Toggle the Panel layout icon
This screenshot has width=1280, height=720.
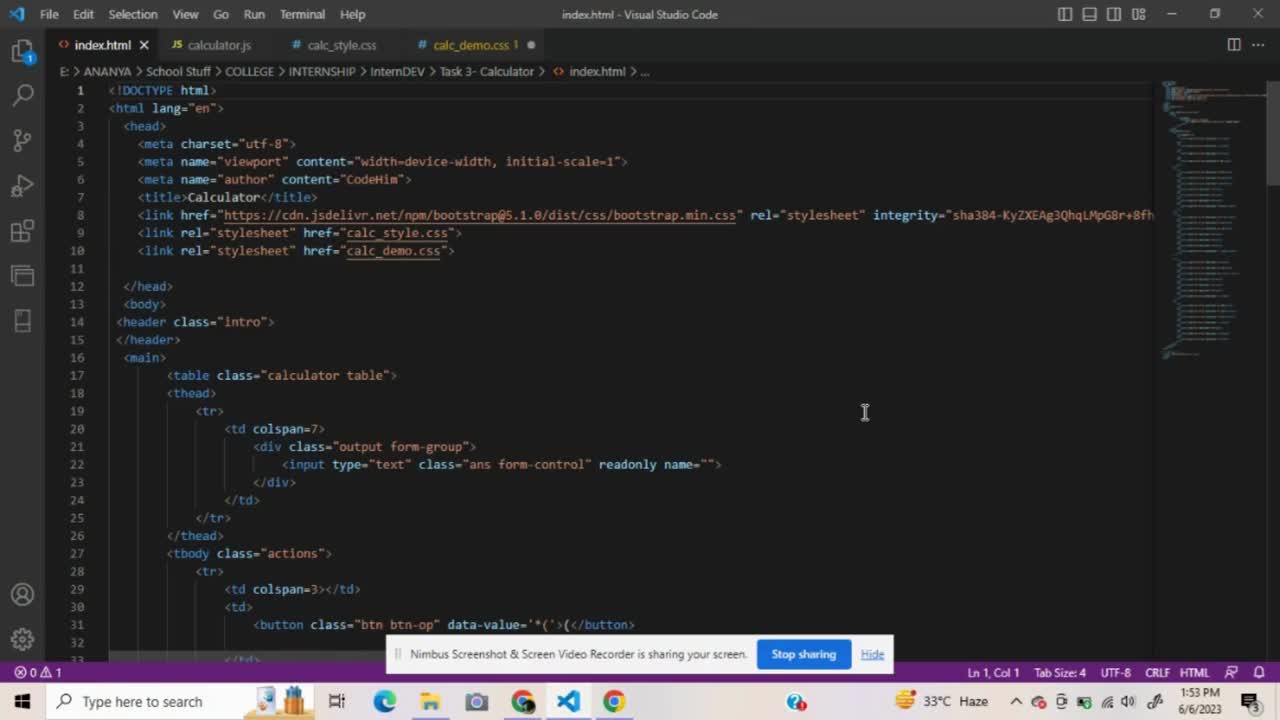(1089, 14)
